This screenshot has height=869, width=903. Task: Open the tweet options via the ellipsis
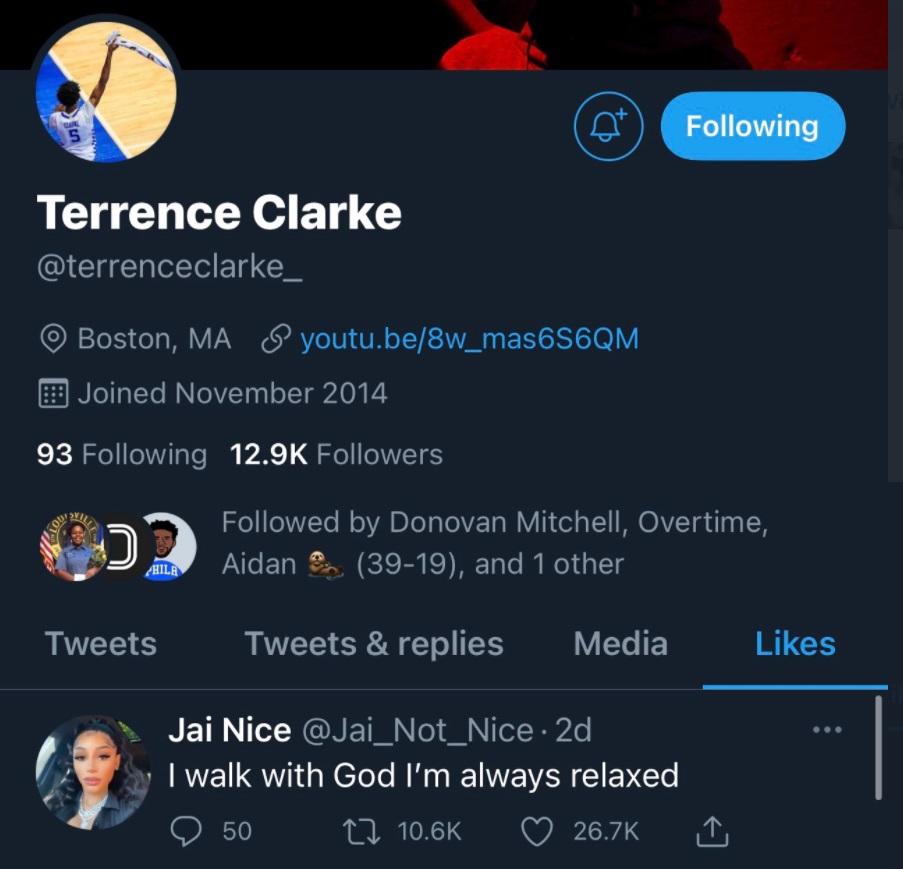click(827, 729)
